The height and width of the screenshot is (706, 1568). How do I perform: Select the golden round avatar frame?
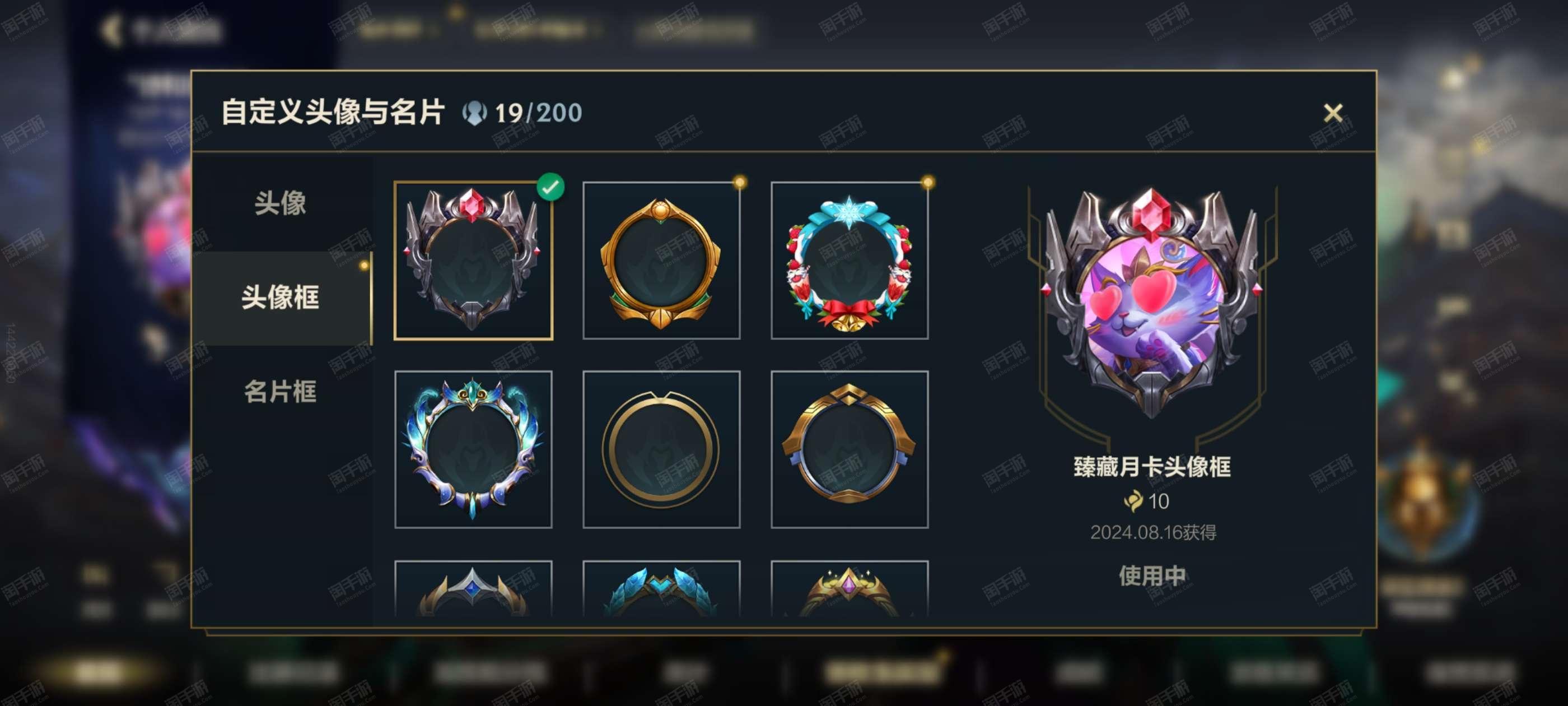pyautogui.click(x=661, y=260)
